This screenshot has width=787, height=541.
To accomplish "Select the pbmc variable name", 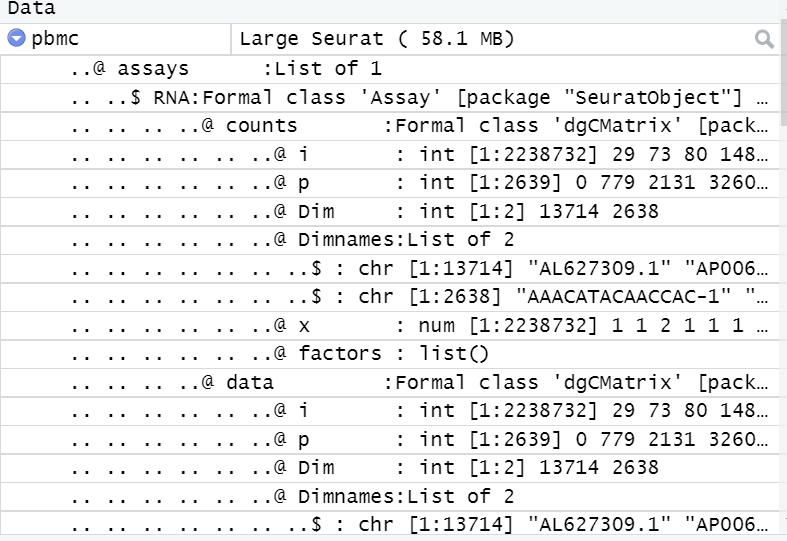I will [55, 39].
